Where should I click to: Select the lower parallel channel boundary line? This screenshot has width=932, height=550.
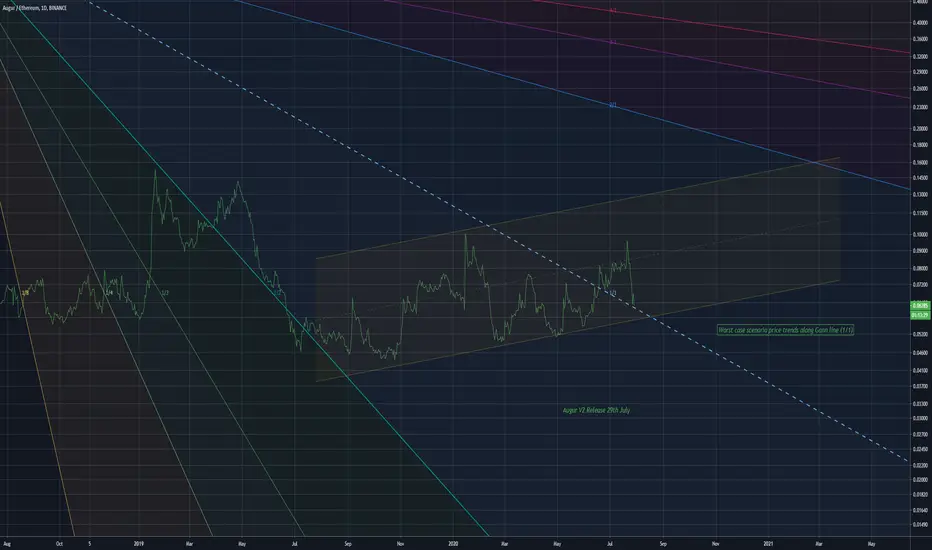pos(577,331)
